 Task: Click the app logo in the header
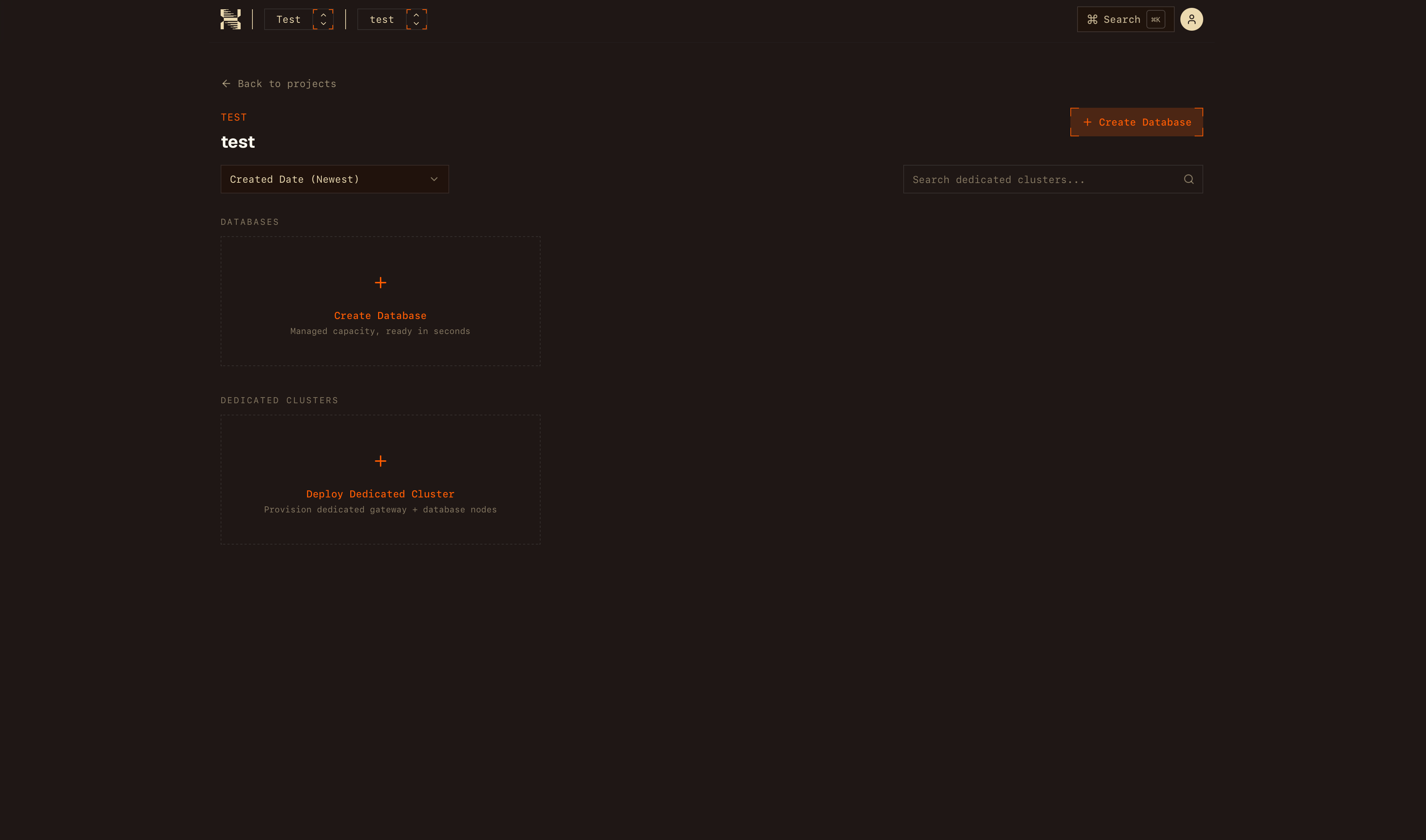231,19
